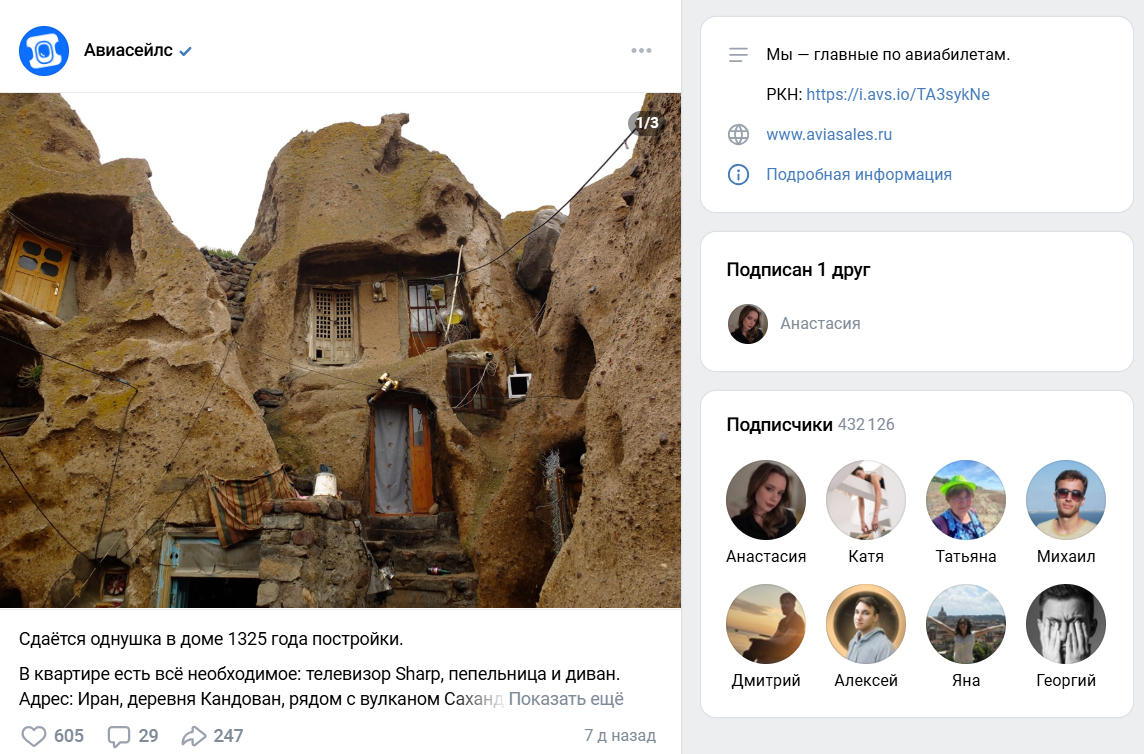Open the cave houses photo
The image size is (1144, 754).
[340, 350]
